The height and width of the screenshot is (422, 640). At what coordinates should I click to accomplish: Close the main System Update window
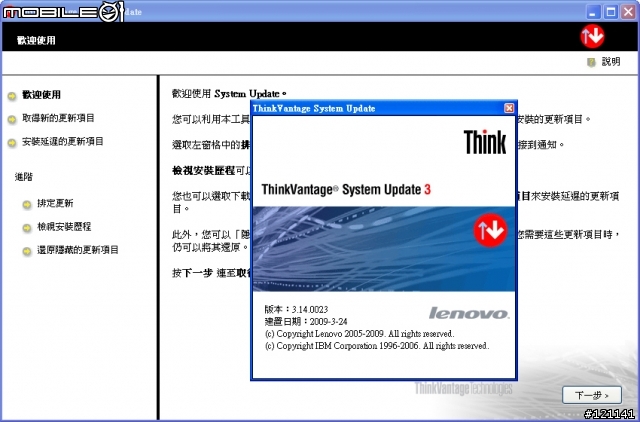pyautogui.click(x=629, y=12)
